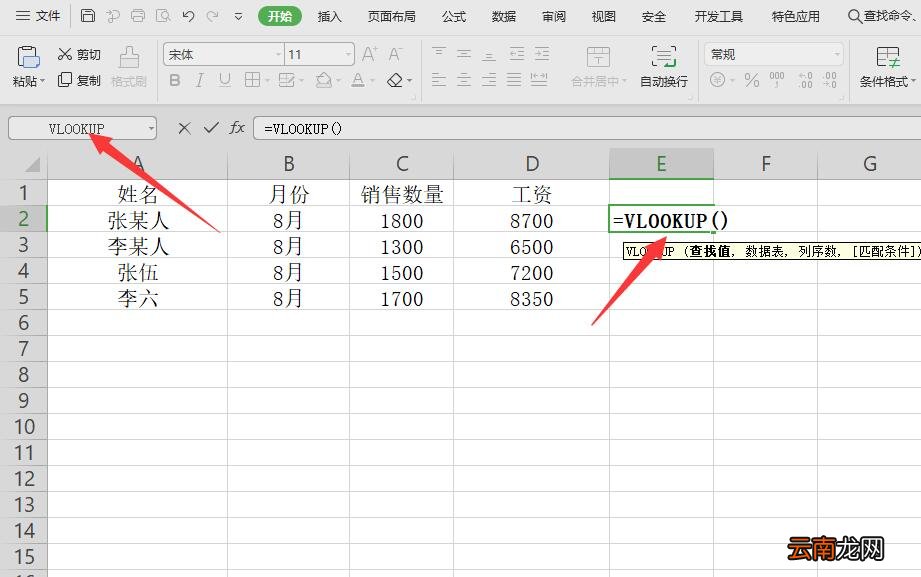
Task: Click cell containing 张某人
Action: tap(137, 220)
